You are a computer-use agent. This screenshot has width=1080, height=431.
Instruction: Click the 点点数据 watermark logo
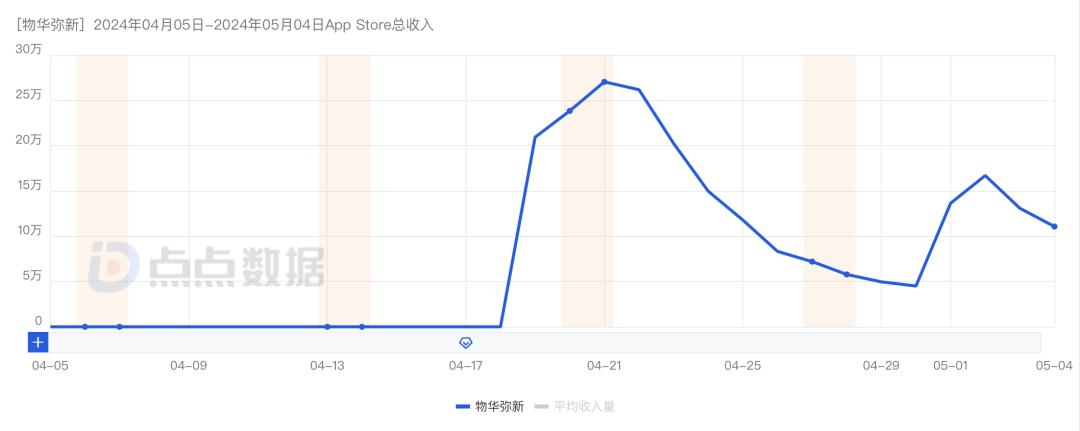pos(205,266)
